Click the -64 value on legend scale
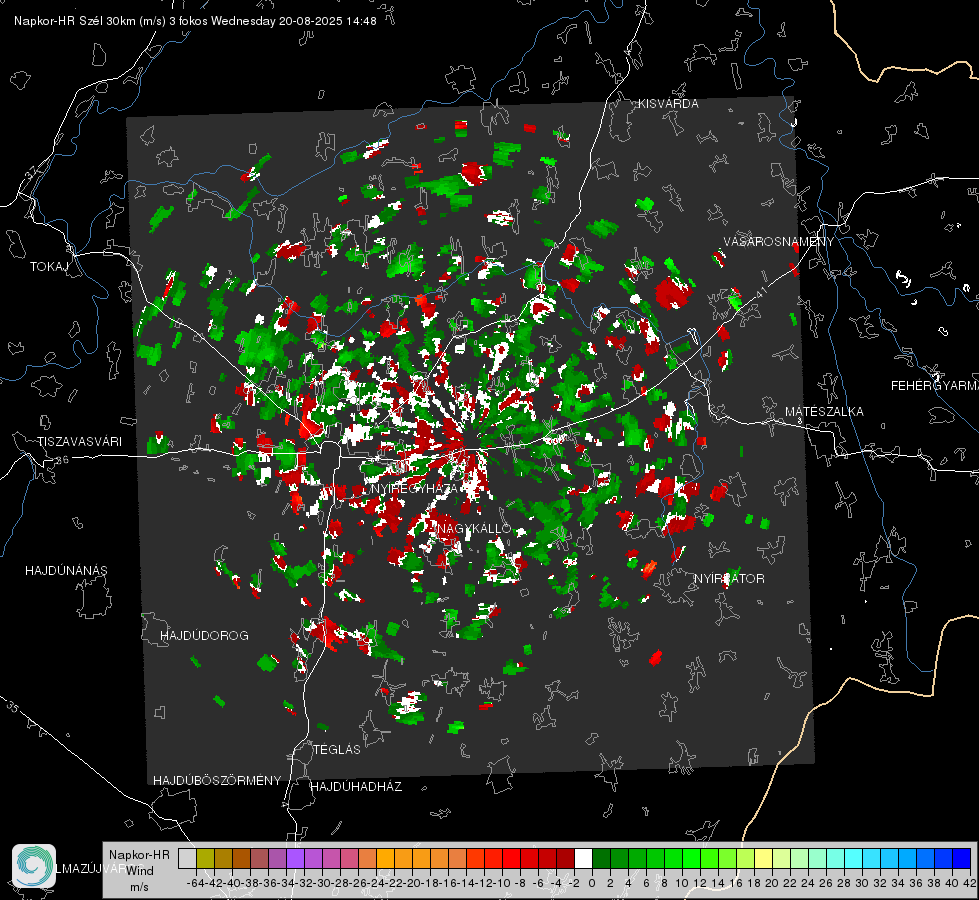Viewport: 979px width, 900px height. (195, 883)
